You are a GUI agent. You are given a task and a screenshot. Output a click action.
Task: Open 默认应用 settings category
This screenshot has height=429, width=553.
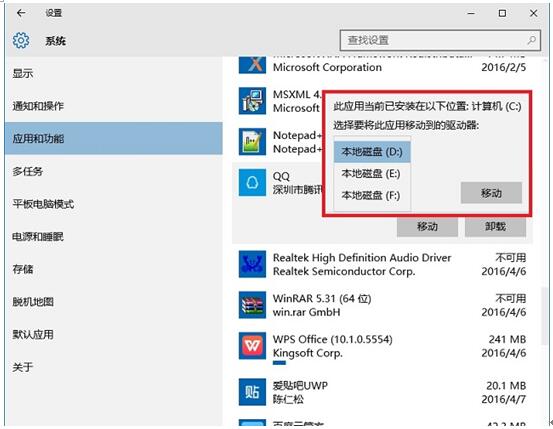[114, 334]
